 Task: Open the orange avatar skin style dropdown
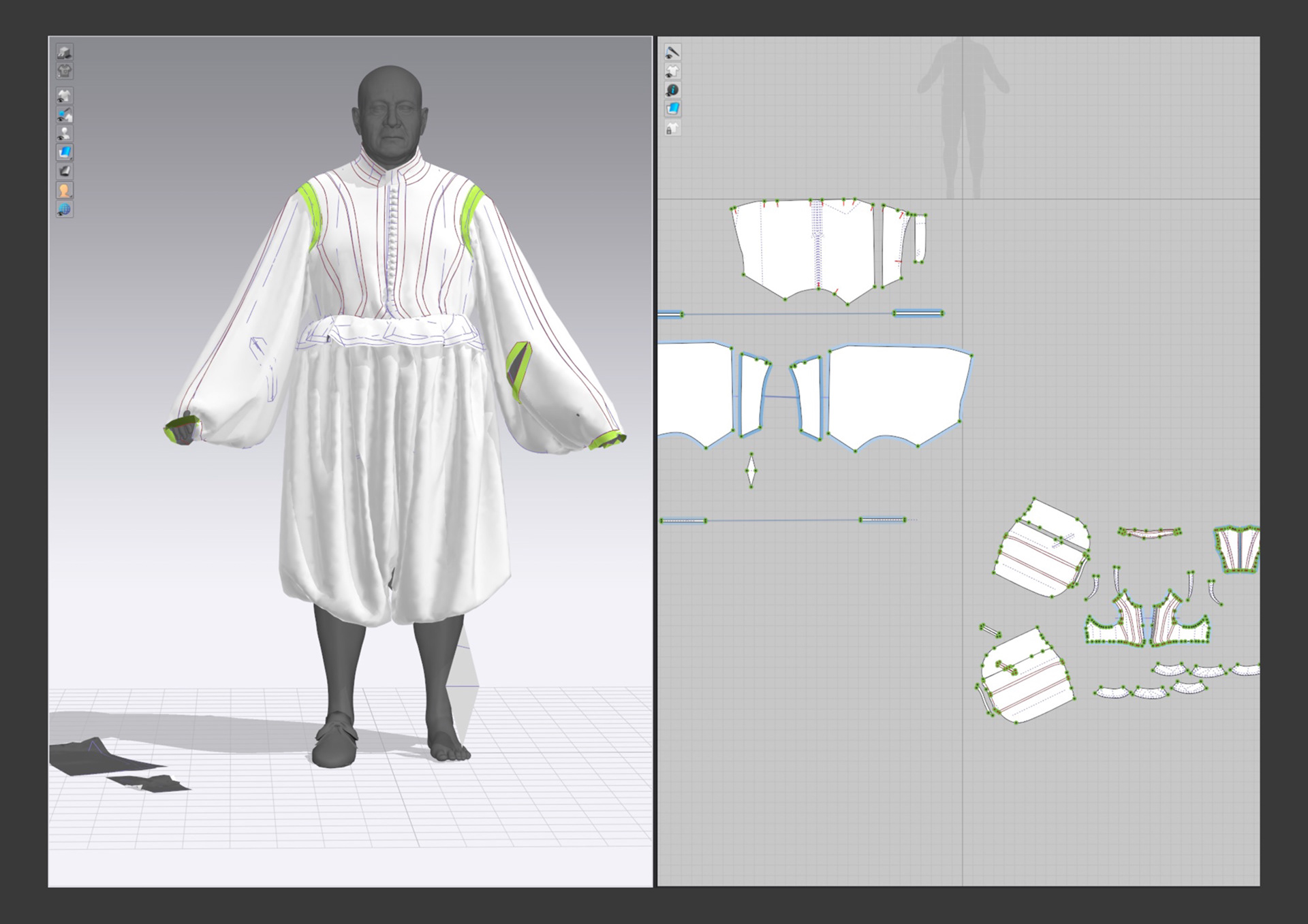65,191
